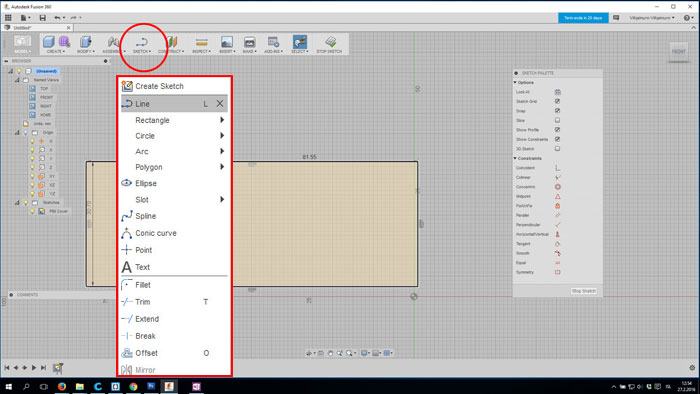The height and width of the screenshot is (394, 700).
Task: Click the Windows Start button
Action: [x=8, y=386]
